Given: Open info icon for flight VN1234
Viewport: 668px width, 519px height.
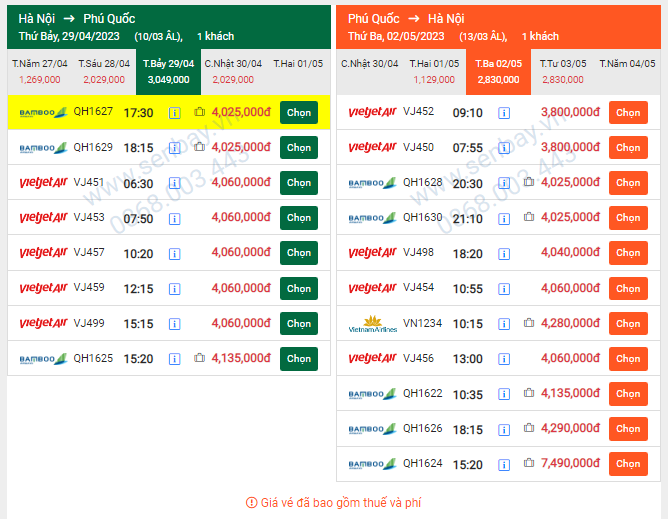Looking at the screenshot, I should pyautogui.click(x=504, y=324).
